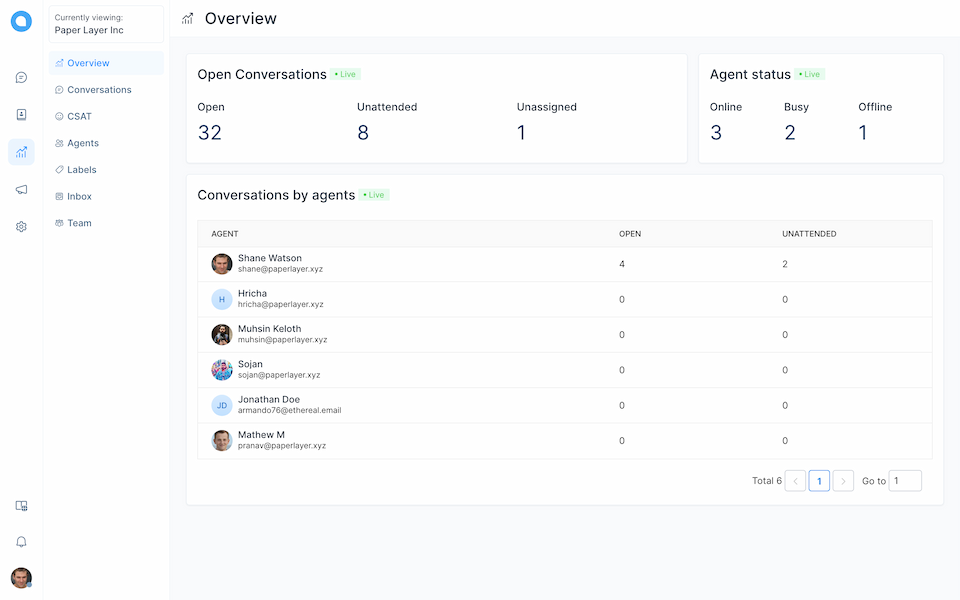Image resolution: width=960 pixels, height=600 pixels.
Task: Click the Online agents count 3
Action: [716, 133]
